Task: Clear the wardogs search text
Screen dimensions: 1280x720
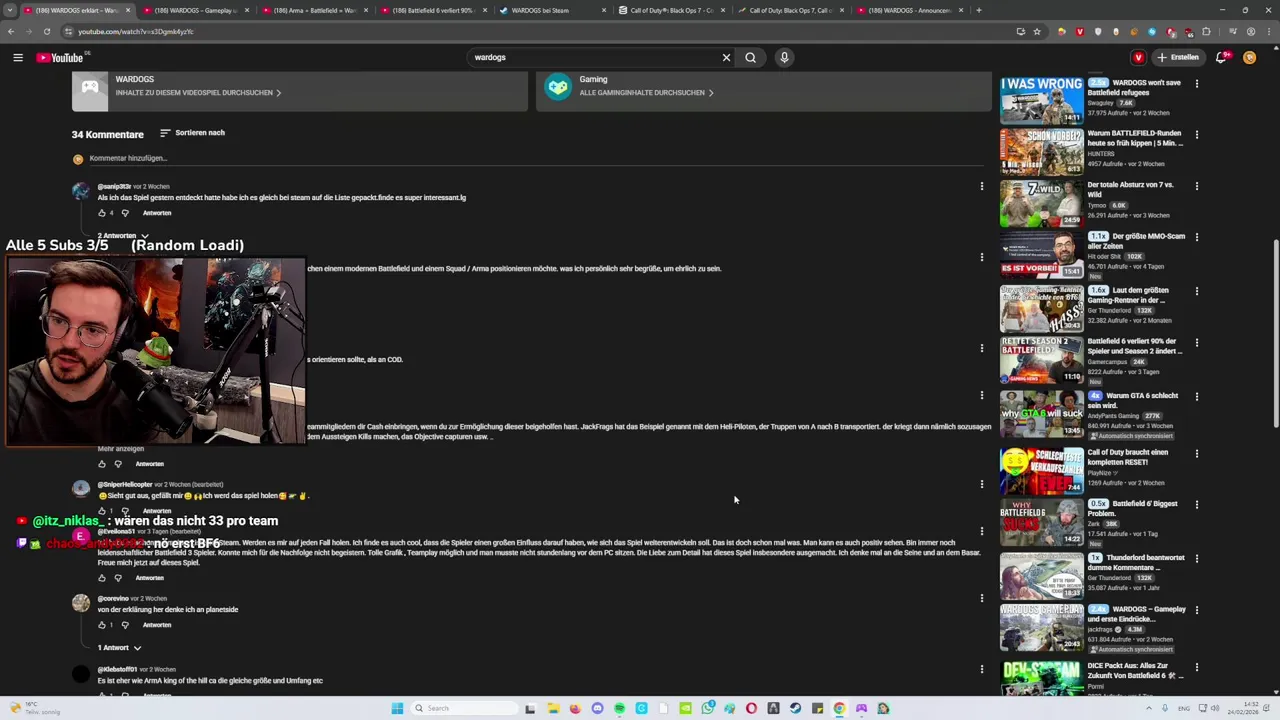Action: [726, 57]
